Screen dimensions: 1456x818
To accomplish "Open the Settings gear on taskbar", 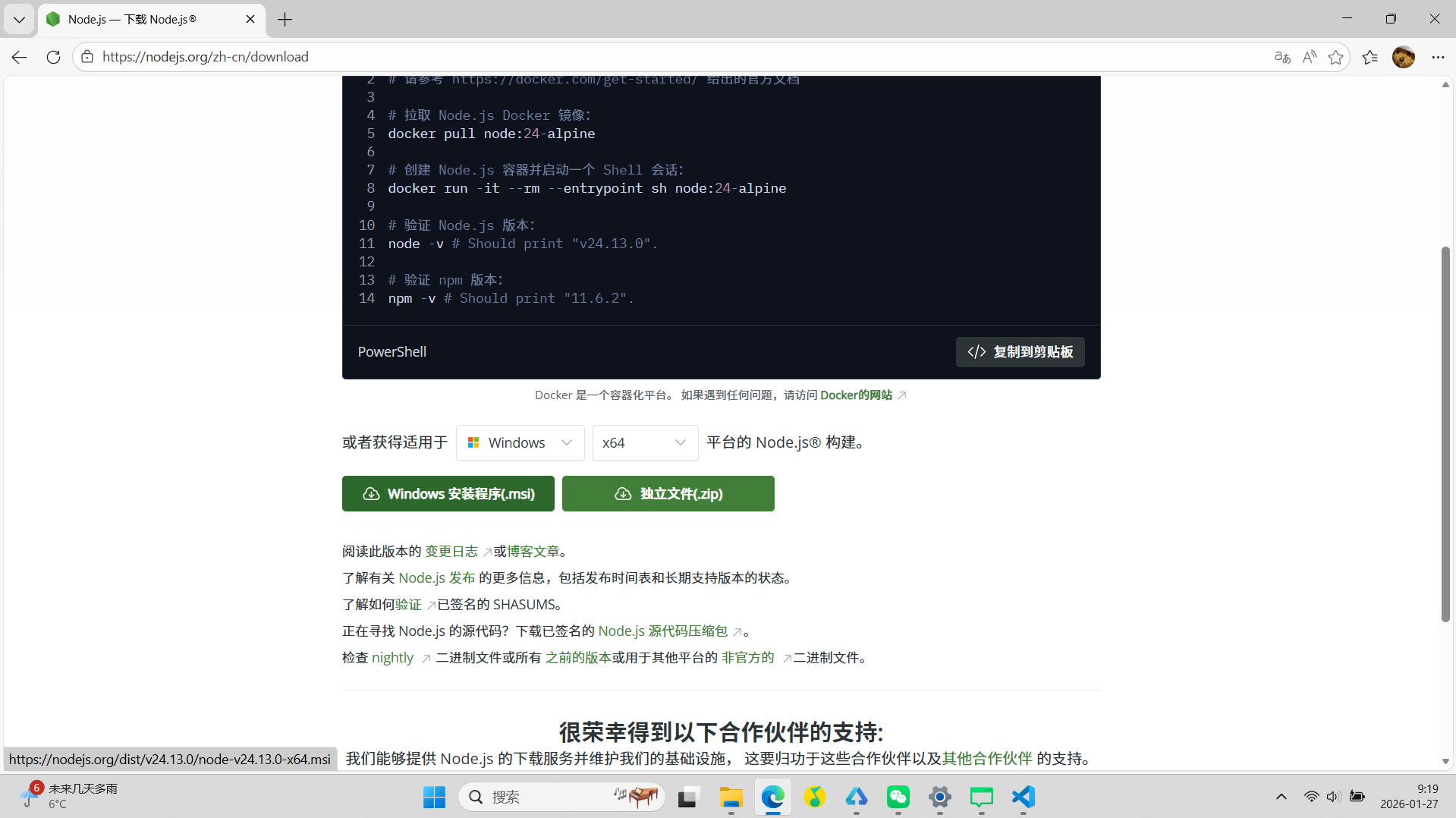I will (939, 797).
